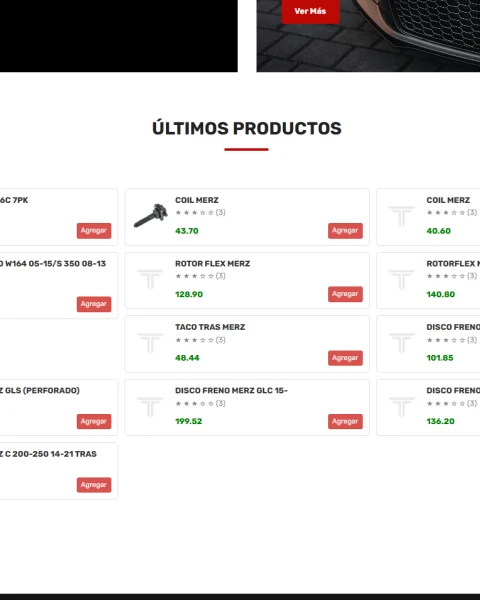Click placeholder image of DISCO FRENO GLC
Viewport: 480px width, 600px height.
150,406
